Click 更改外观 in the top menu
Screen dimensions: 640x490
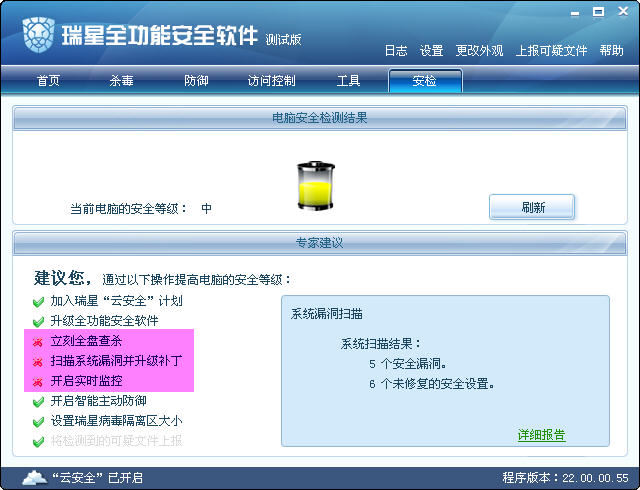coord(479,51)
